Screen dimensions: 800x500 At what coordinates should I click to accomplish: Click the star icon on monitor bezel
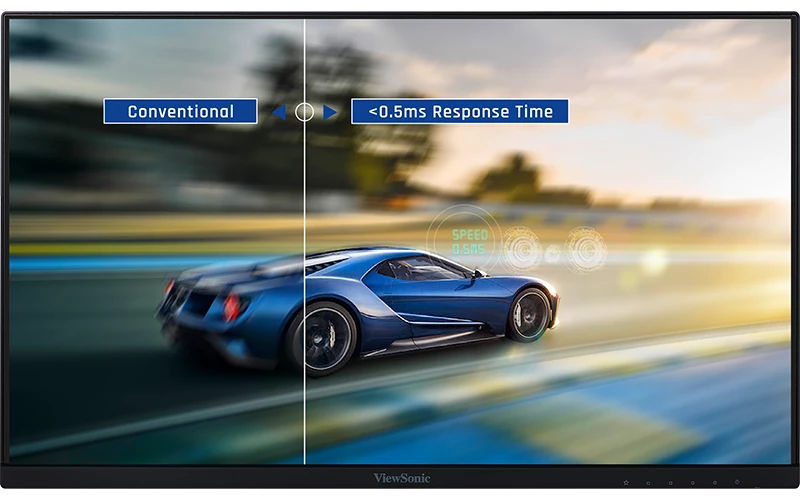(626, 482)
